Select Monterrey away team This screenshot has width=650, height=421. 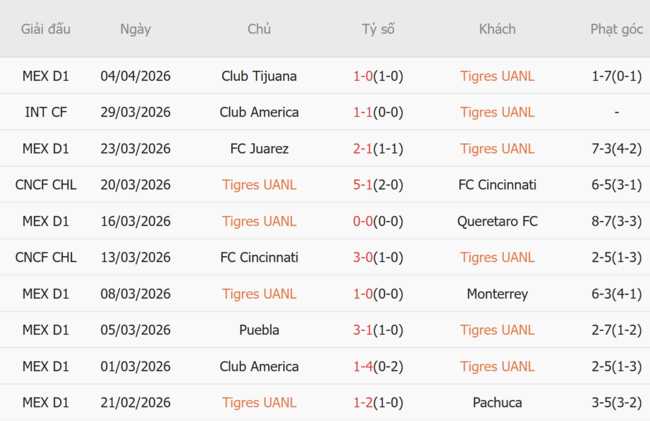(x=497, y=294)
